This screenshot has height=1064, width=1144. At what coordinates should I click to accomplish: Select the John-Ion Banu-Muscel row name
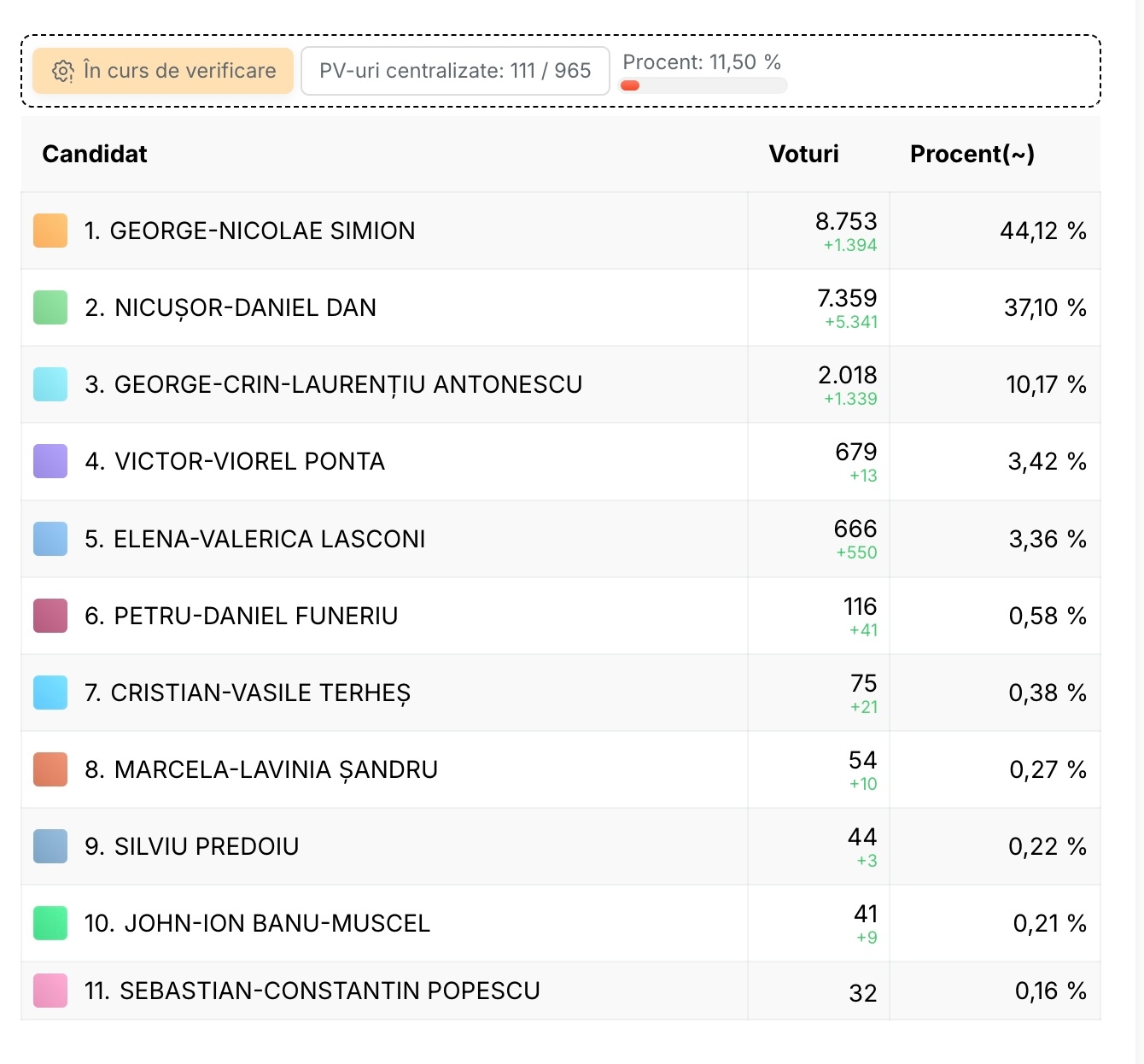pyautogui.click(x=257, y=923)
